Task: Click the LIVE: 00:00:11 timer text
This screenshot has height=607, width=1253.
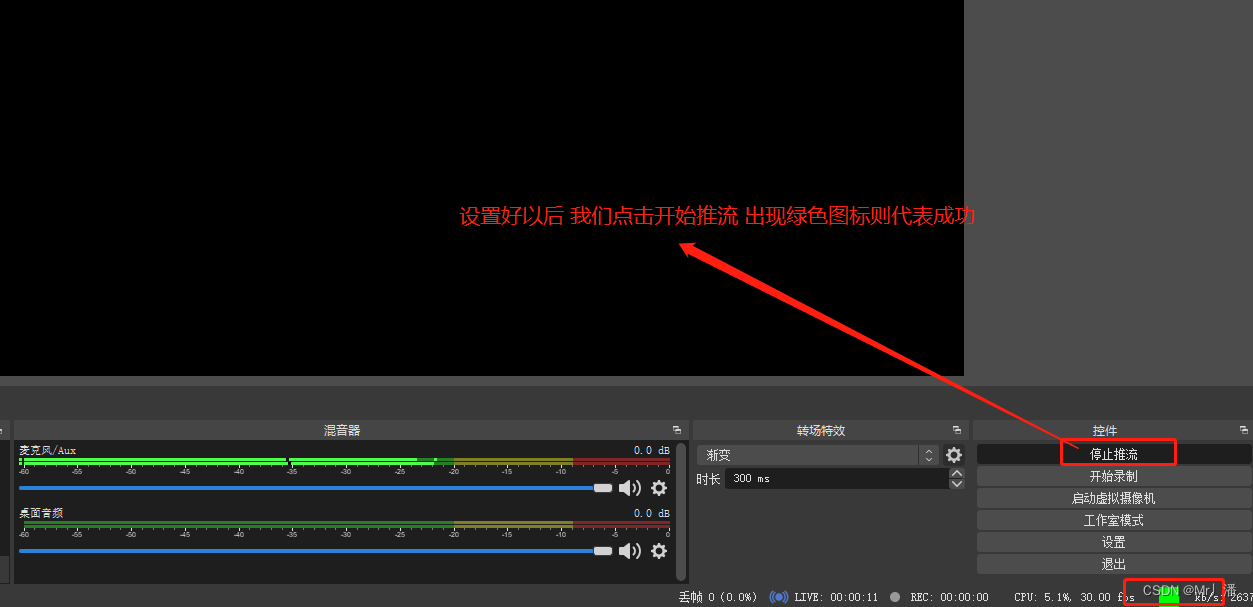Action: click(x=836, y=597)
